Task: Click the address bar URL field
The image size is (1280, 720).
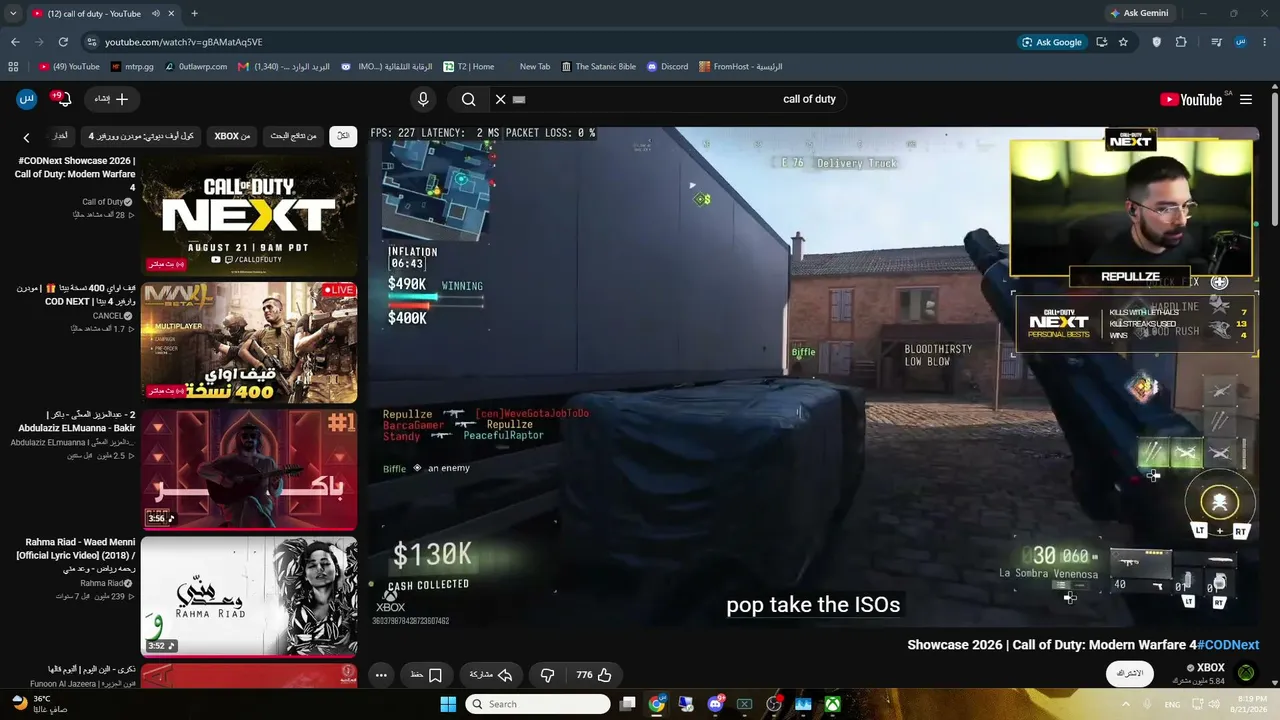Action: (550, 42)
